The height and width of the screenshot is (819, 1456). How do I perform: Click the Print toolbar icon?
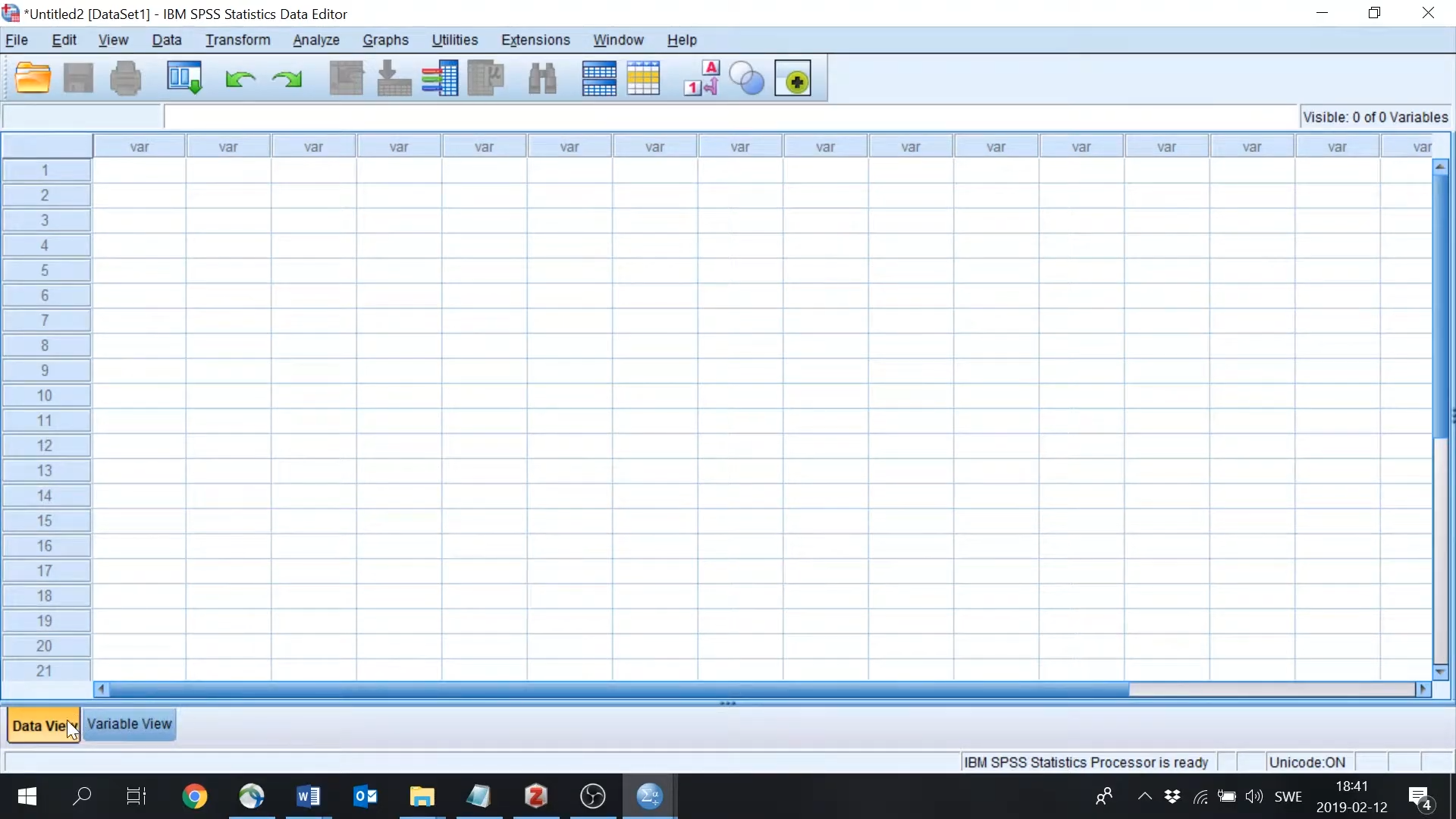(x=125, y=78)
